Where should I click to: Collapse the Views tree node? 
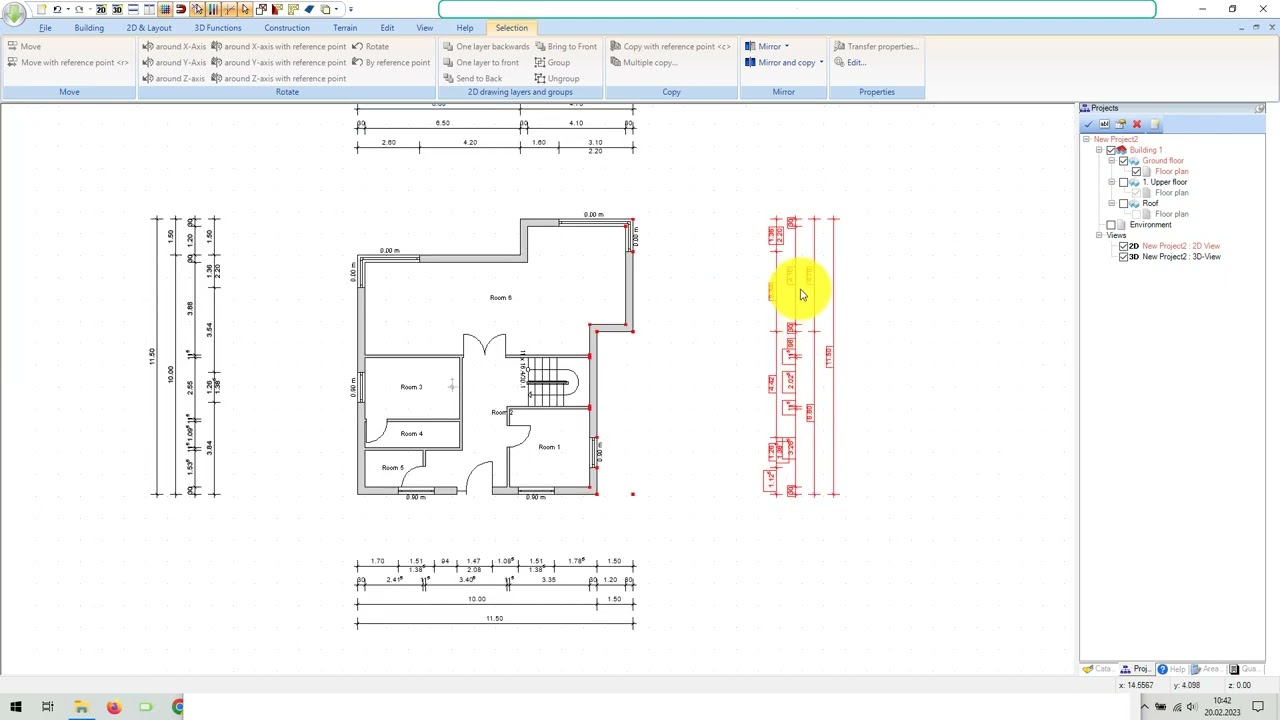coord(1099,235)
